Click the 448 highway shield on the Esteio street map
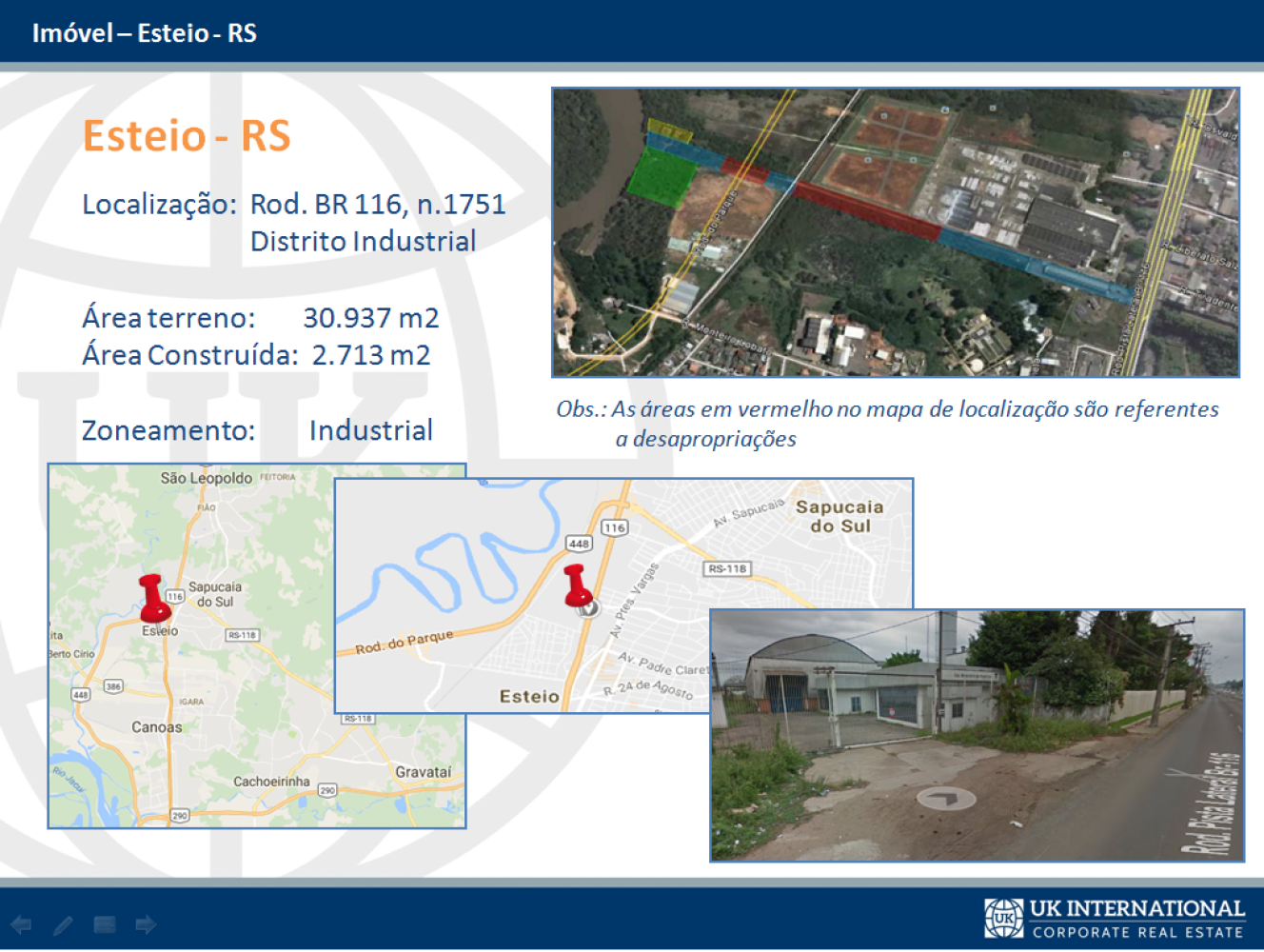1264x952 pixels. tap(579, 544)
